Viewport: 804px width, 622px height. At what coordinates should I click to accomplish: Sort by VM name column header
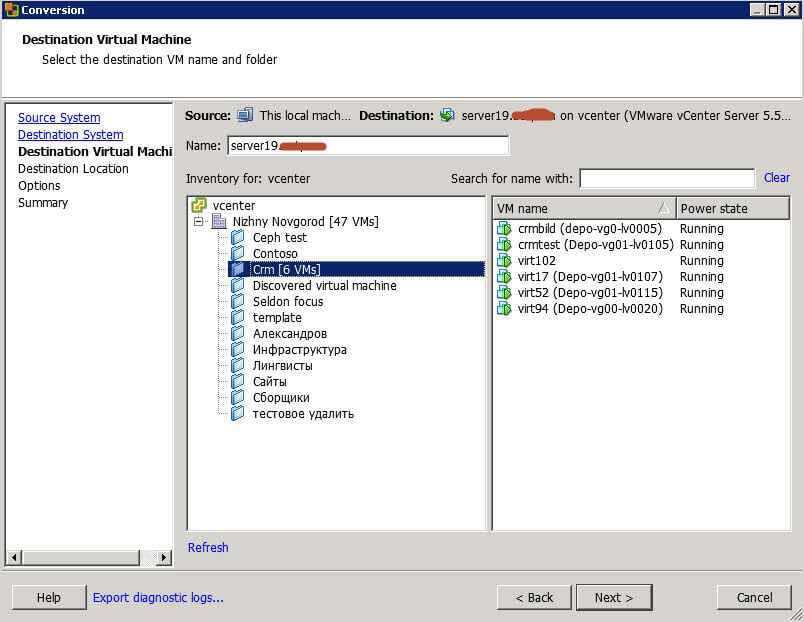580,209
